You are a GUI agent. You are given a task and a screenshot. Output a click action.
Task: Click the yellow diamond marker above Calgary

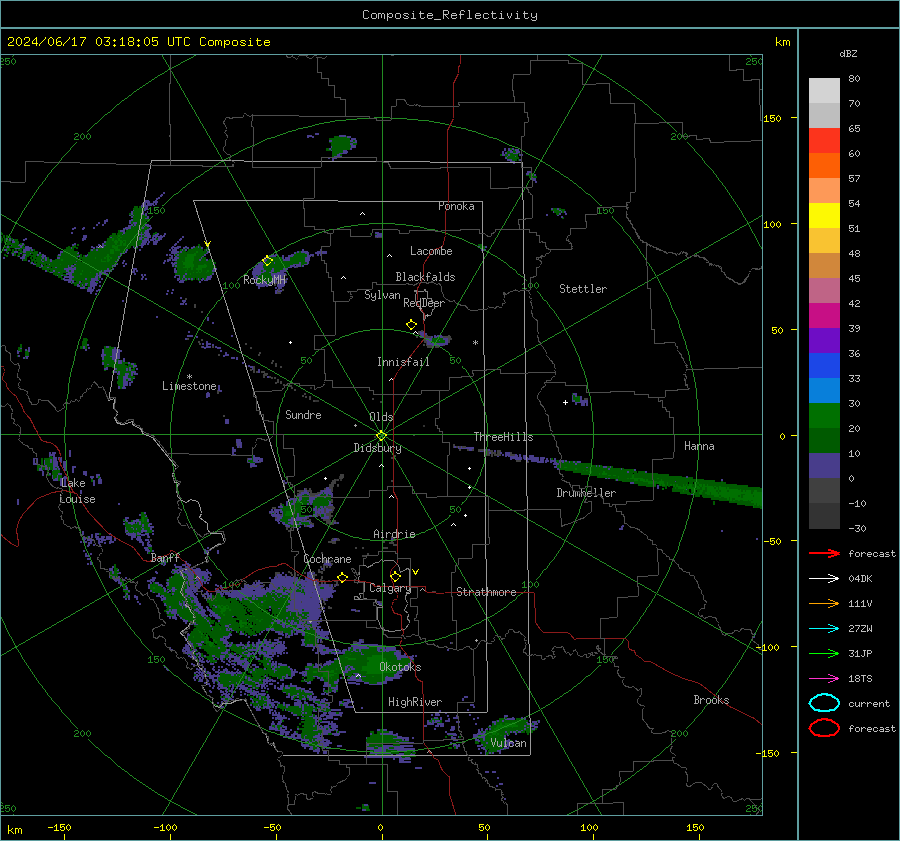pyautogui.click(x=395, y=576)
